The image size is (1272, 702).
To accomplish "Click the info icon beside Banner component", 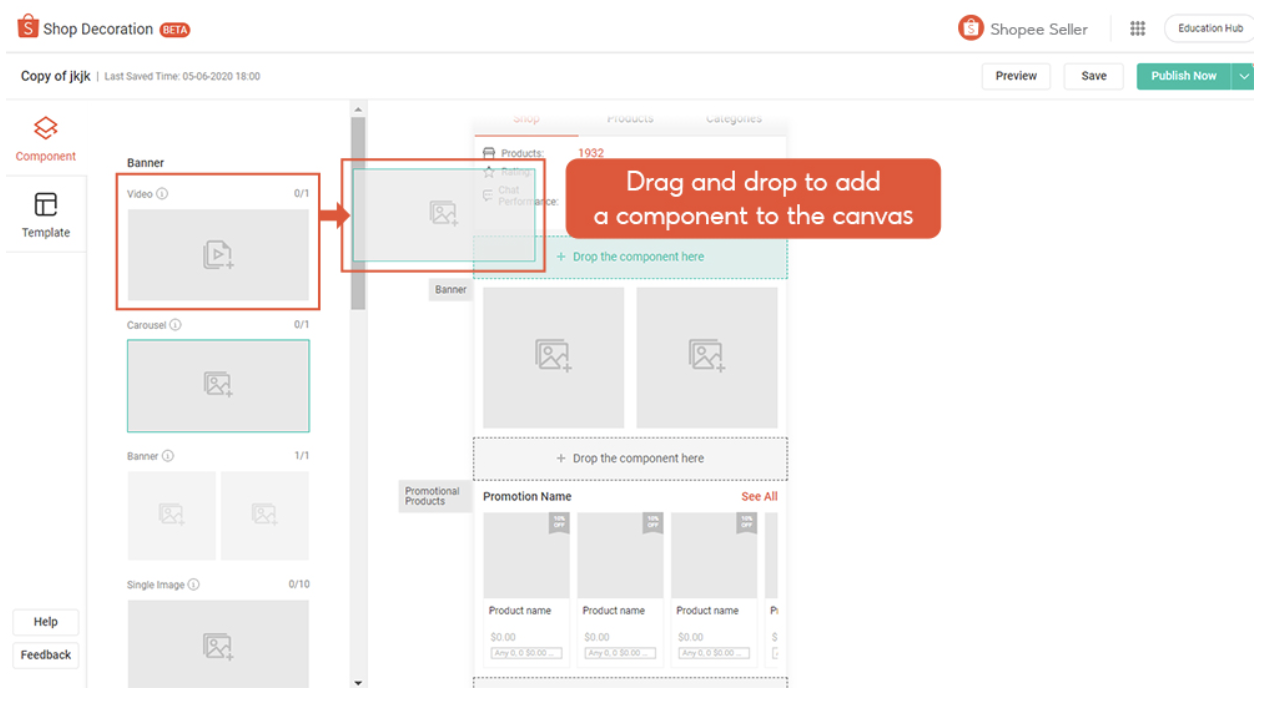I will tap(168, 456).
